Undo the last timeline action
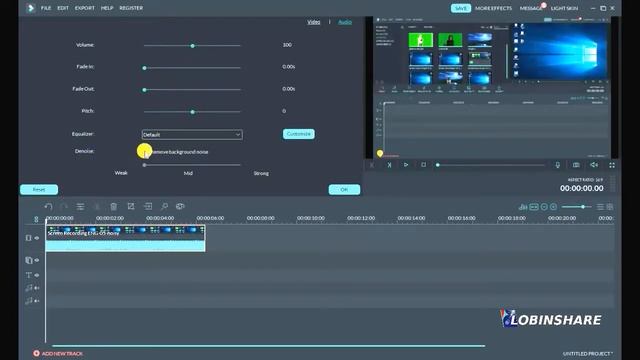This screenshot has height=360, width=640. 48,207
